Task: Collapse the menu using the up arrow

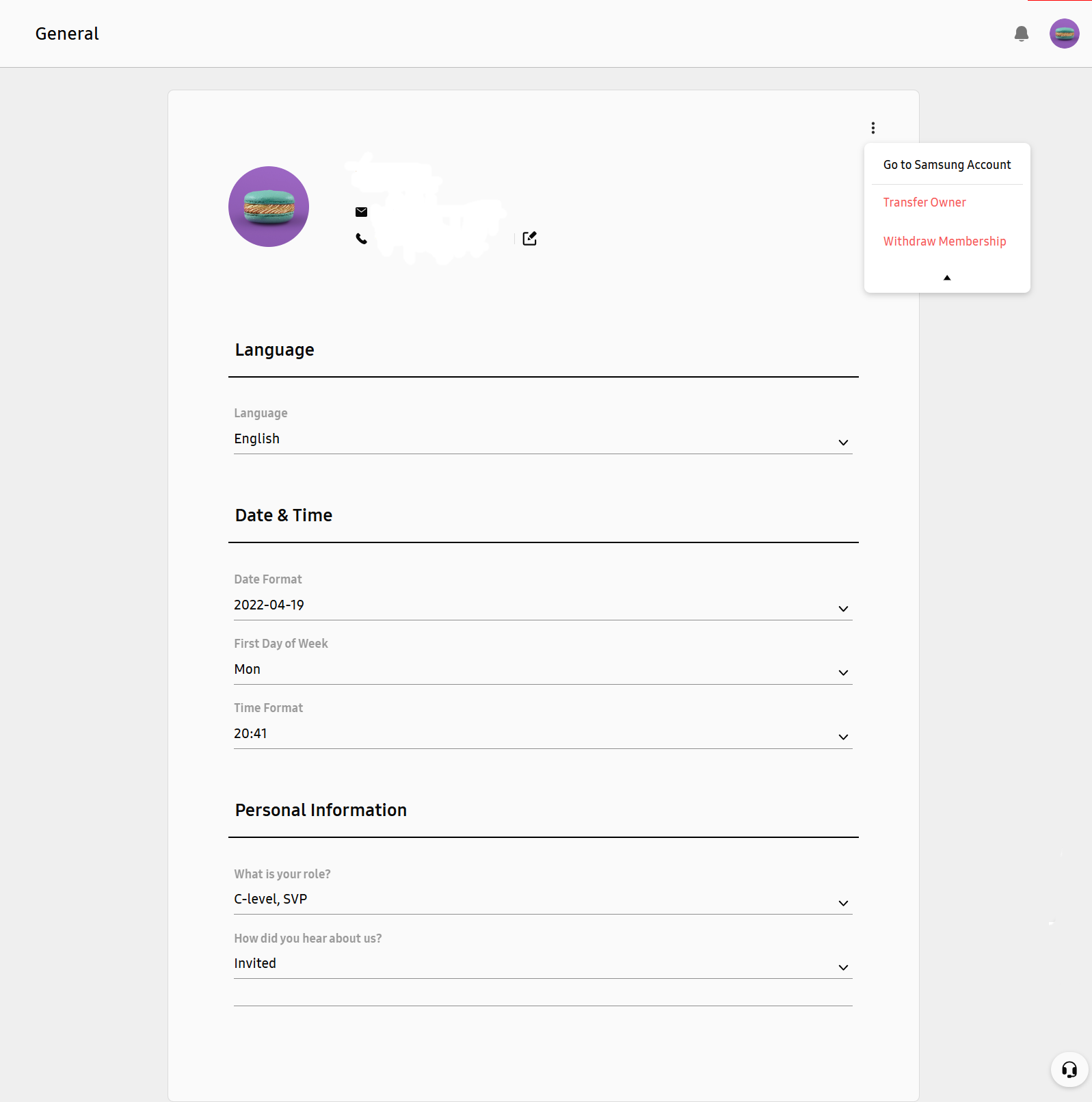Action: click(947, 278)
